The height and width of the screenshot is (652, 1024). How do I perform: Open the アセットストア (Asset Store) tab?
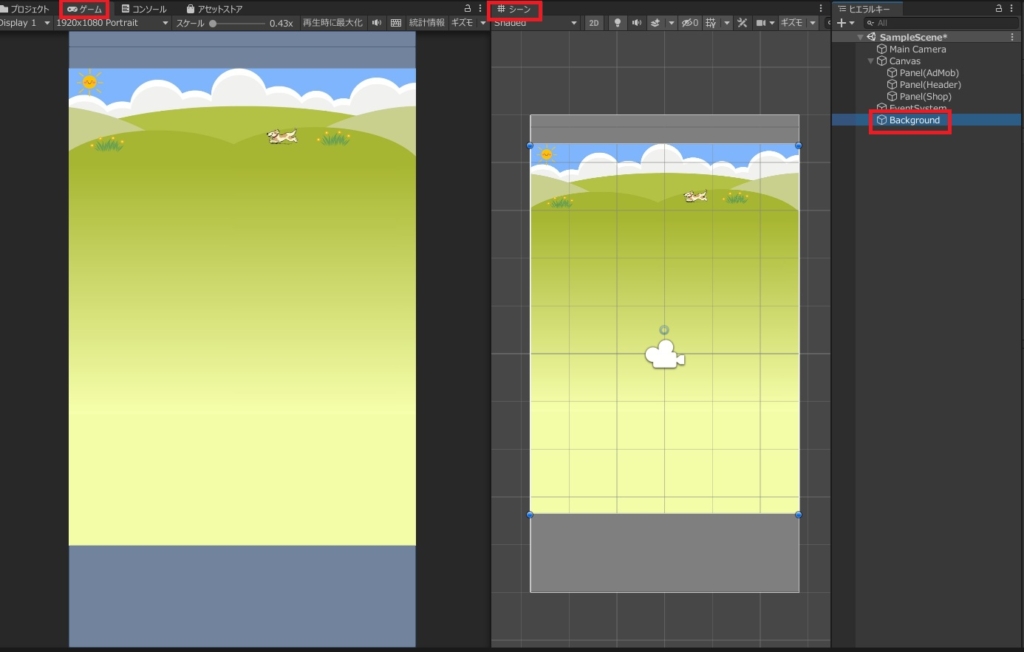(x=214, y=8)
